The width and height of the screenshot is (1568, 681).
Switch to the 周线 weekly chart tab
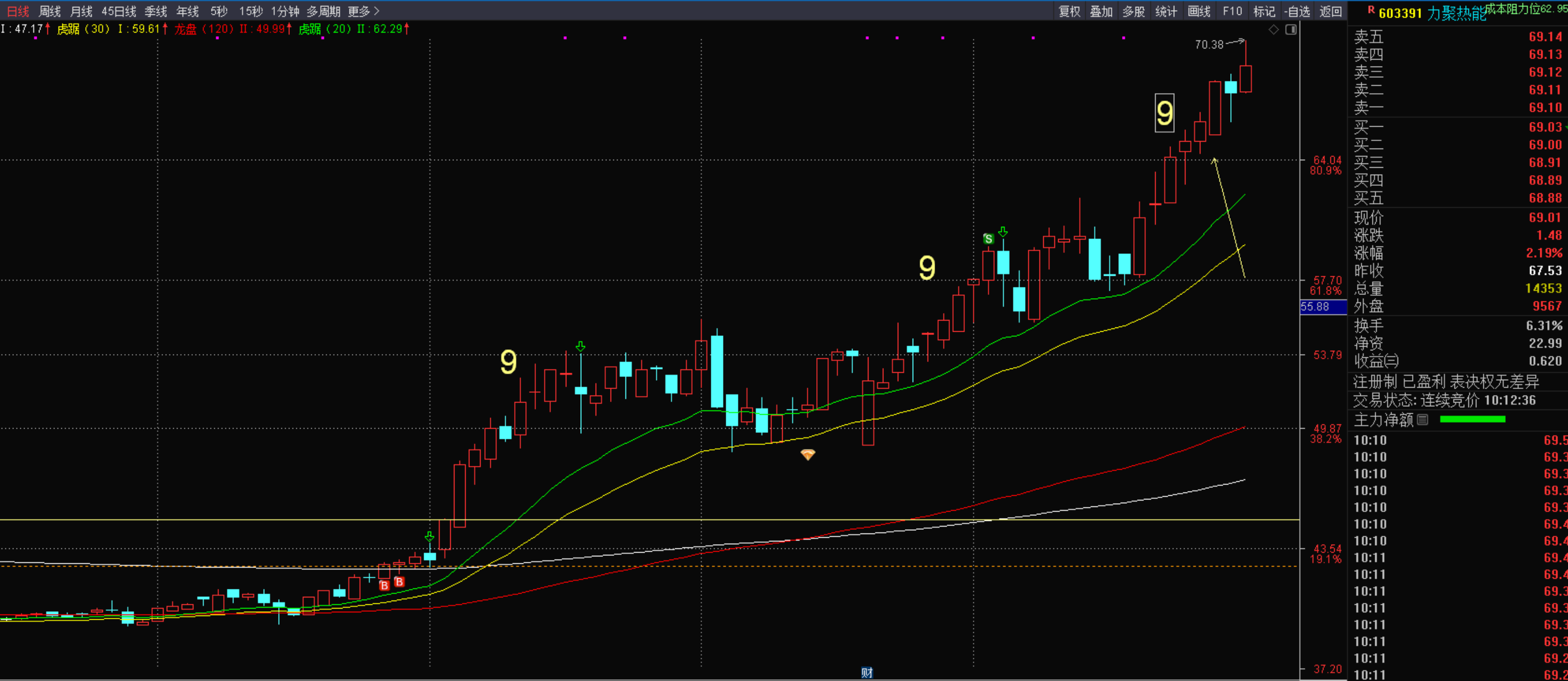click(50, 11)
